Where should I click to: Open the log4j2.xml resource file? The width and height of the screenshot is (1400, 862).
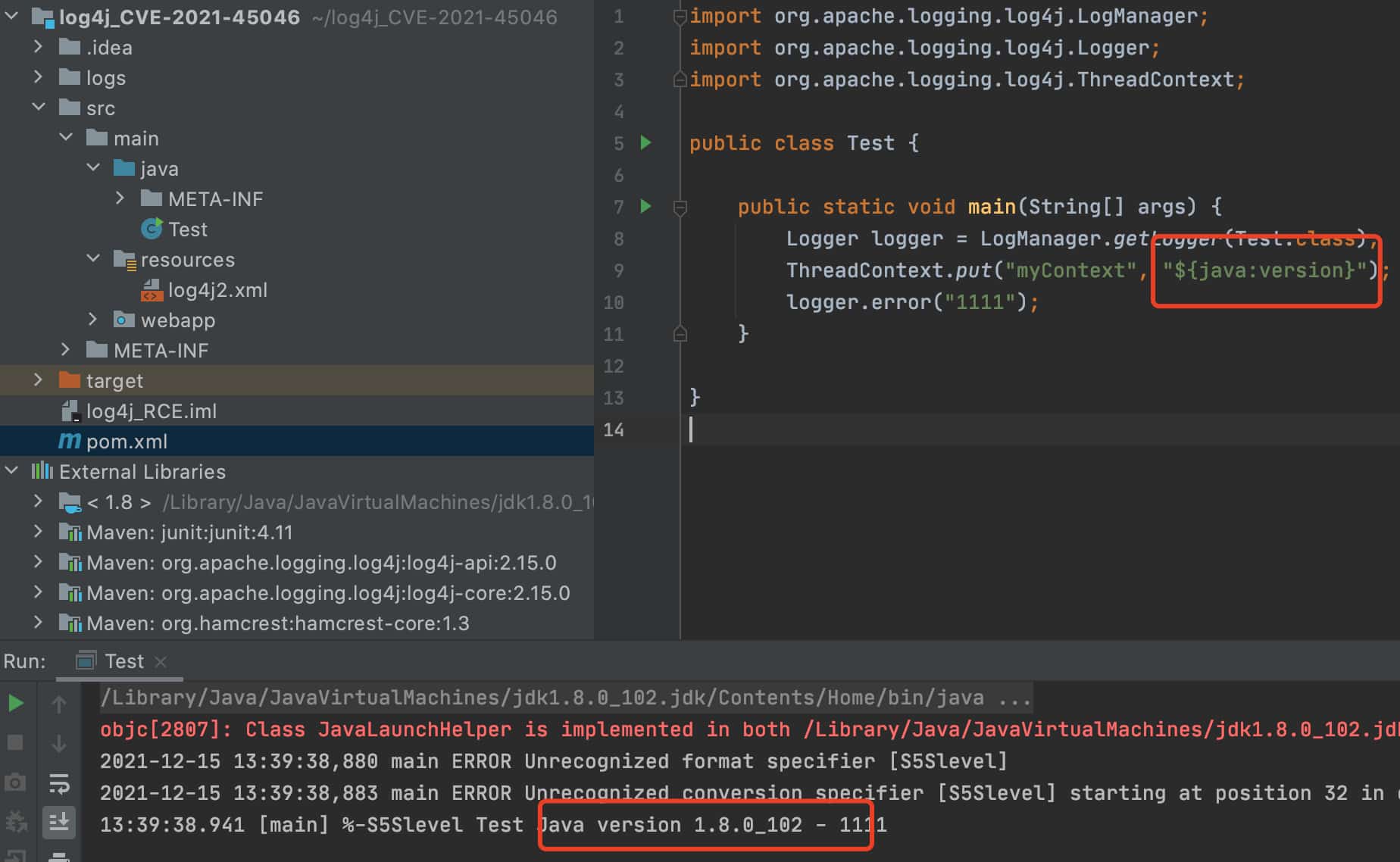217,290
